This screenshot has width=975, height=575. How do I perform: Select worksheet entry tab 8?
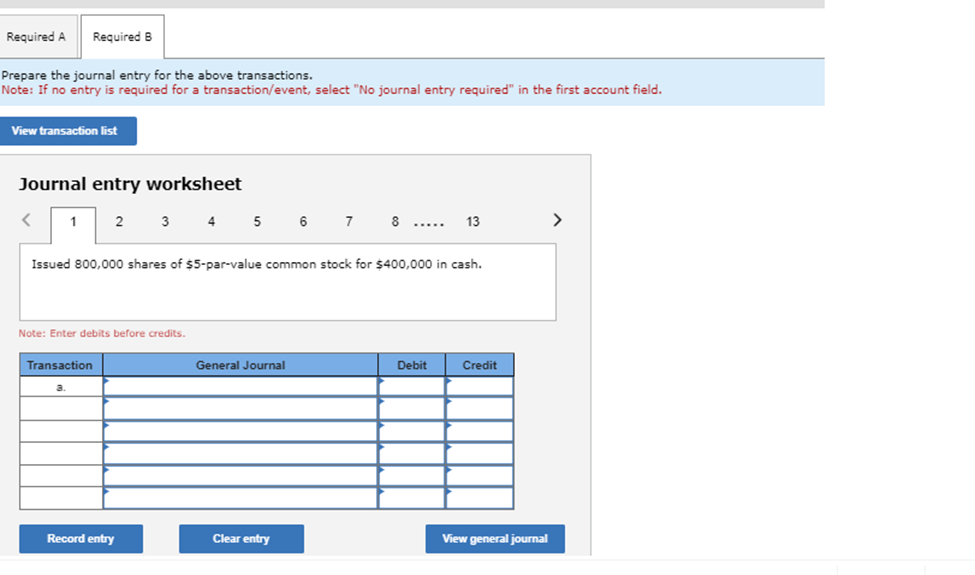[395, 222]
